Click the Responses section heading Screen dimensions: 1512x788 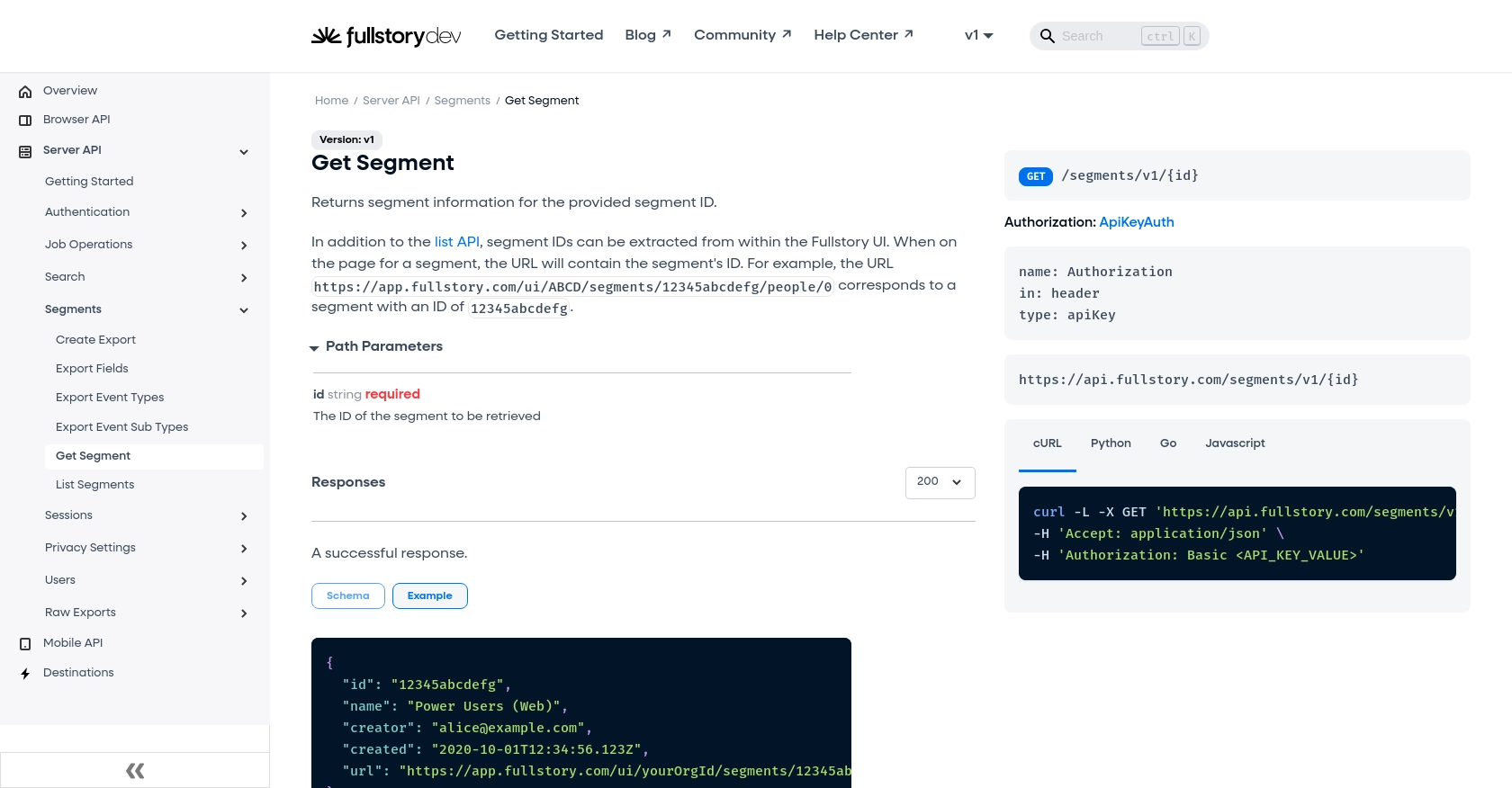click(348, 482)
